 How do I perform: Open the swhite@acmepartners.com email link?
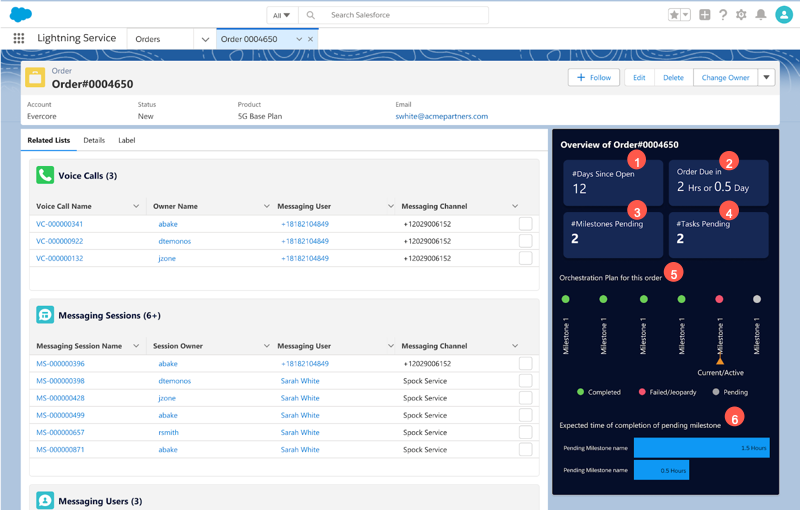click(441, 116)
